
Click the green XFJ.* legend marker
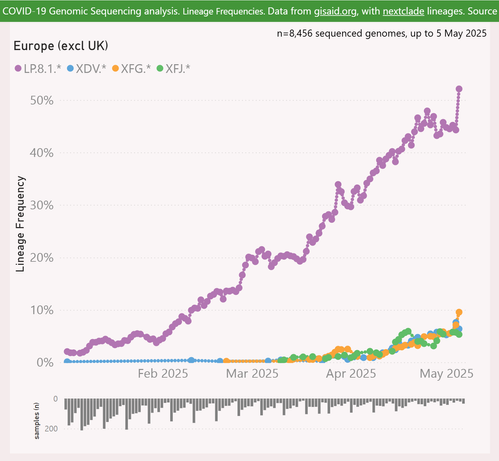point(160,69)
